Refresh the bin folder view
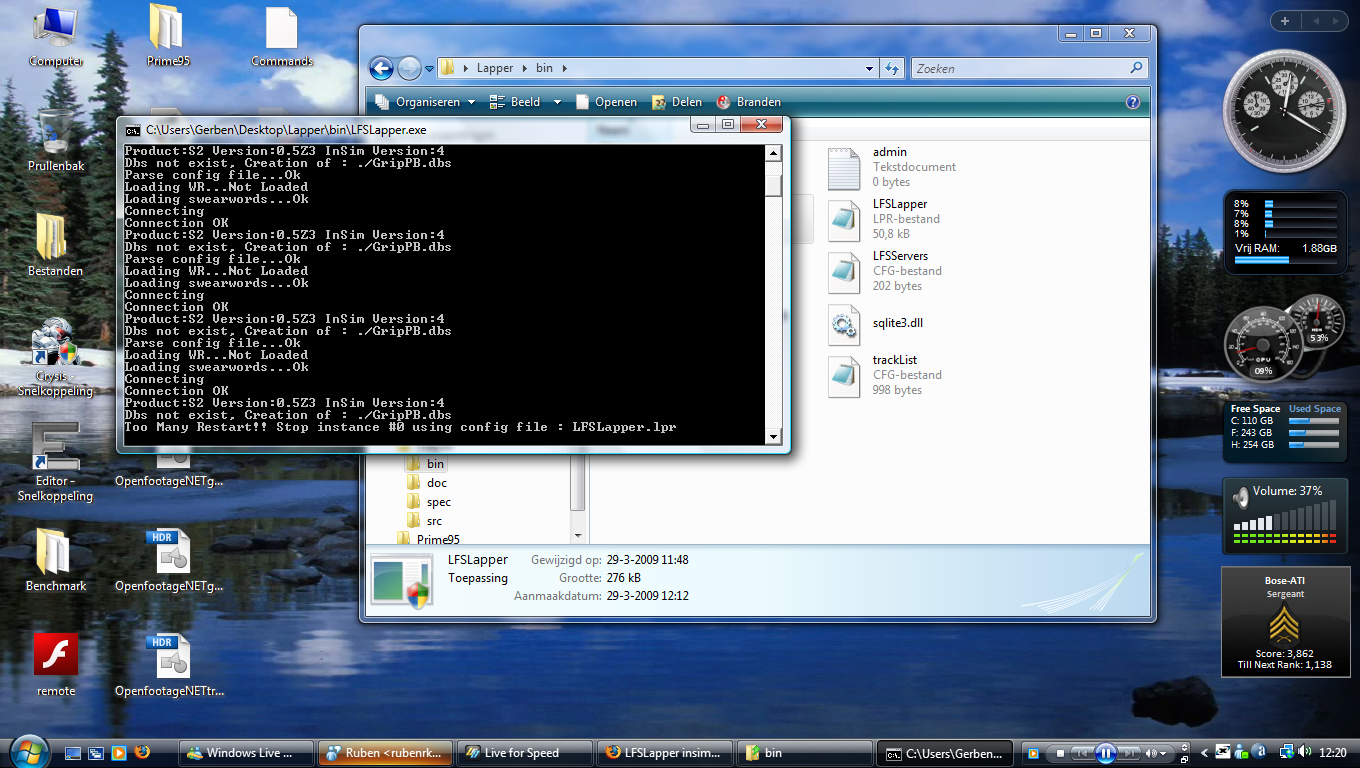 (x=892, y=69)
